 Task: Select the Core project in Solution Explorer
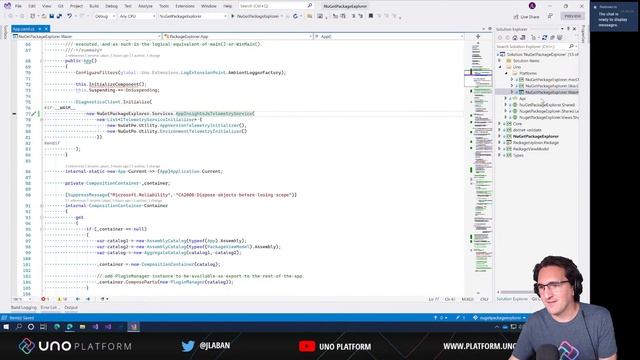coord(517,124)
